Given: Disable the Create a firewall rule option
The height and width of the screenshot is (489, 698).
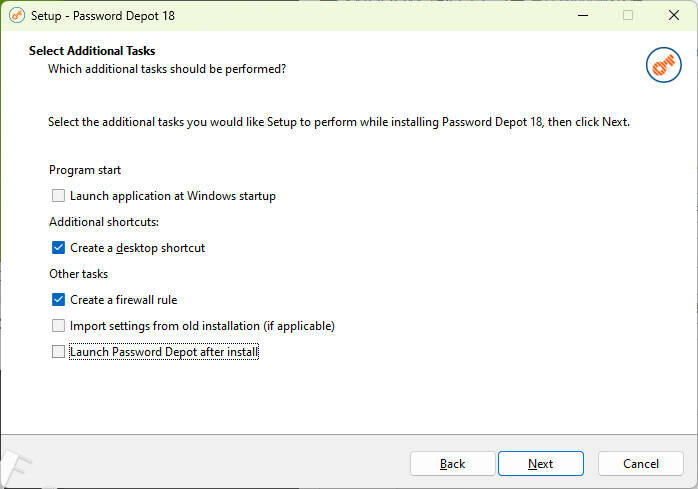Looking at the screenshot, I should (59, 300).
